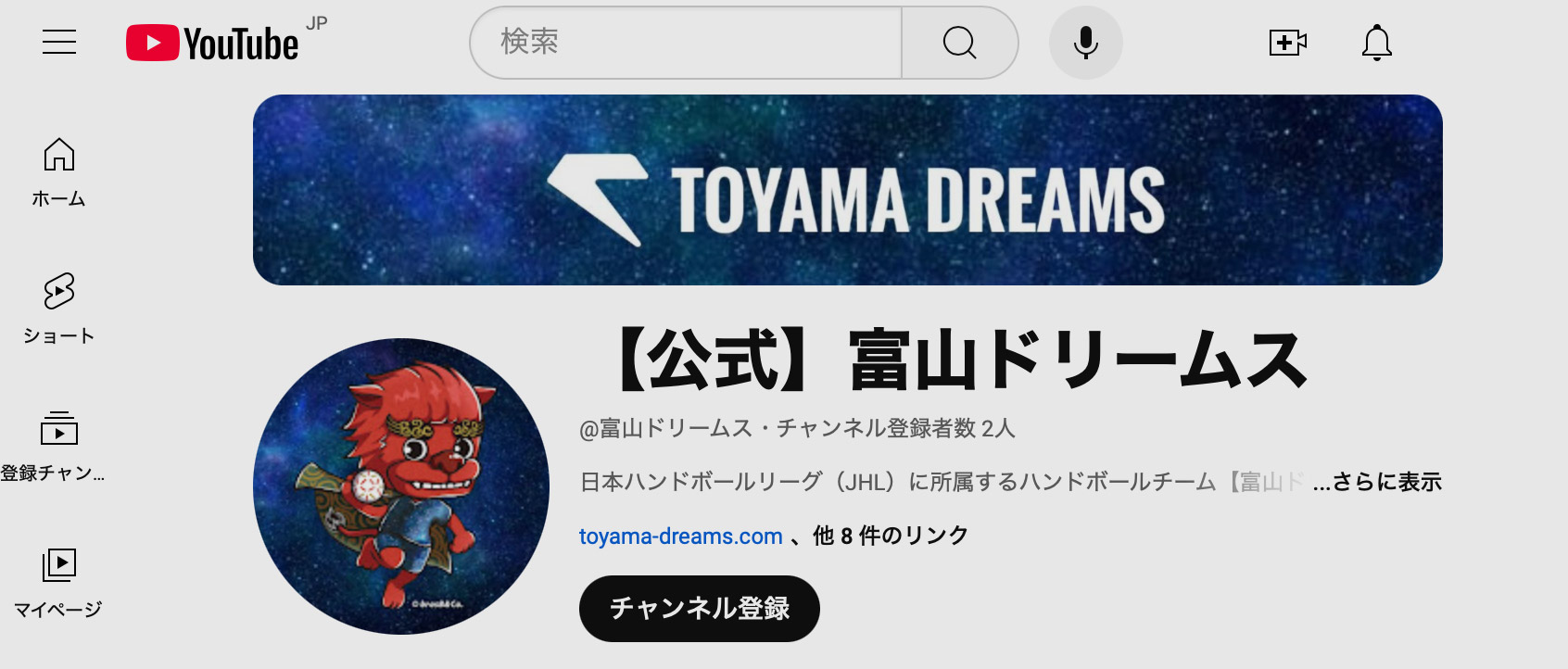Click the search magnifier button
1568x669 pixels.
click(x=960, y=43)
